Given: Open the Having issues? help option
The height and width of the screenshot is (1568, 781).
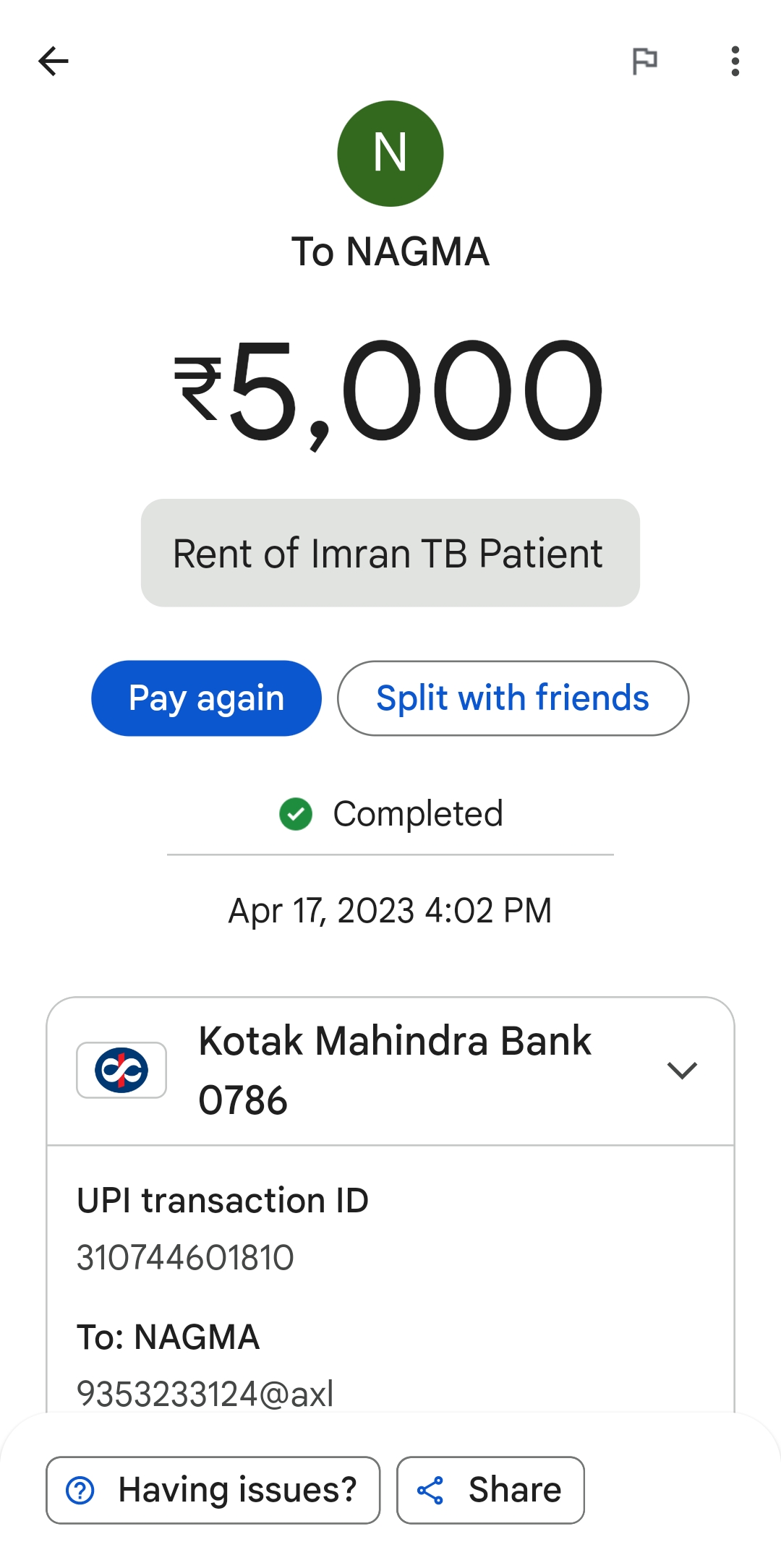Looking at the screenshot, I should (x=213, y=1490).
